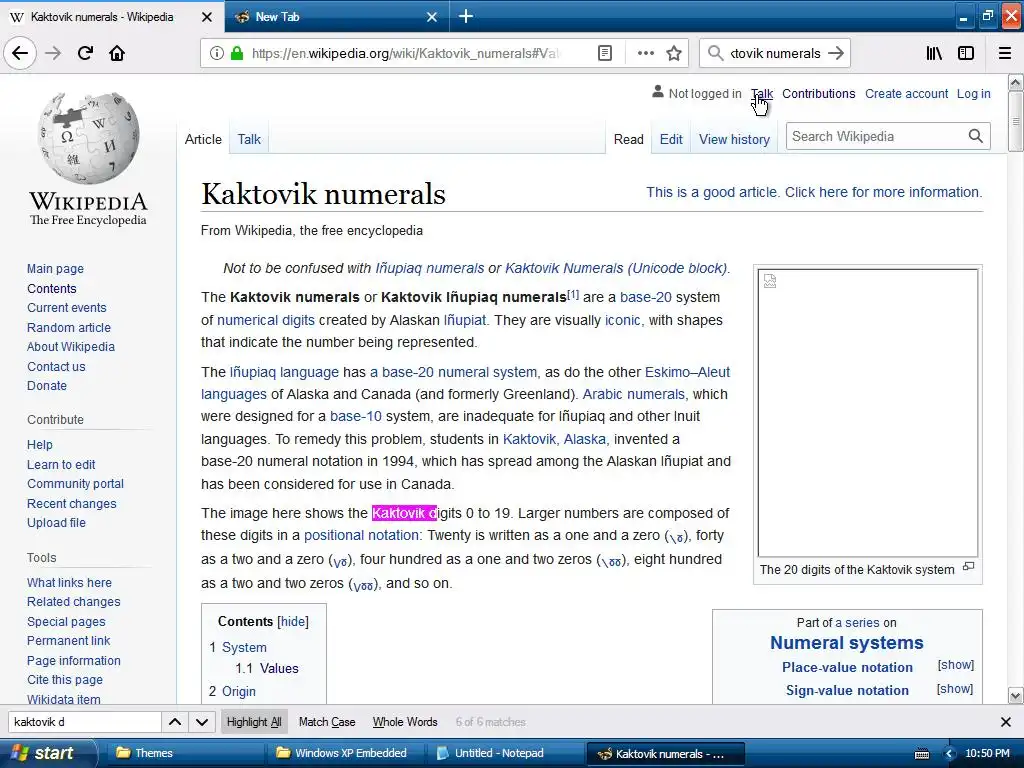Follow the base-20 link
Viewport: 1024px width, 768px height.
pyautogui.click(x=645, y=297)
